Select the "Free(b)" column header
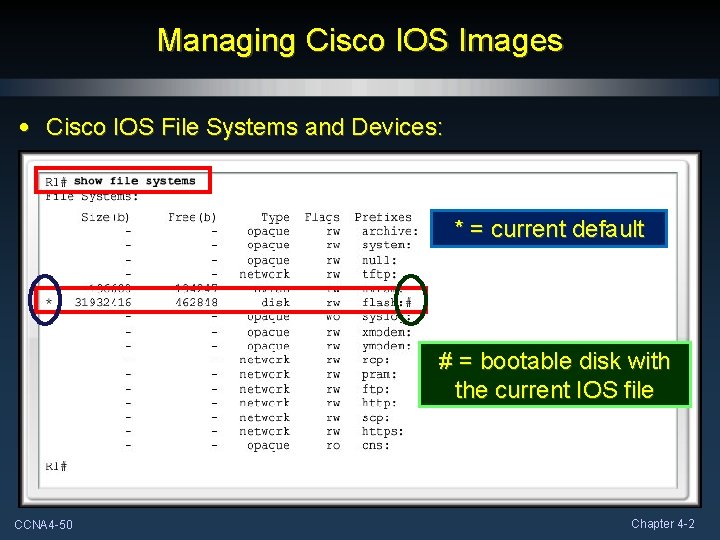This screenshot has width=720, height=540. [x=192, y=217]
